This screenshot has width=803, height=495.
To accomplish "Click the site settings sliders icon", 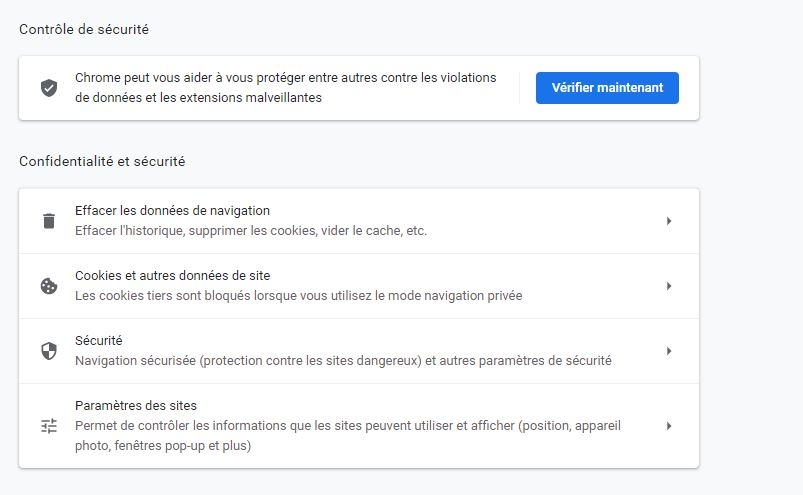I will [x=48, y=426].
